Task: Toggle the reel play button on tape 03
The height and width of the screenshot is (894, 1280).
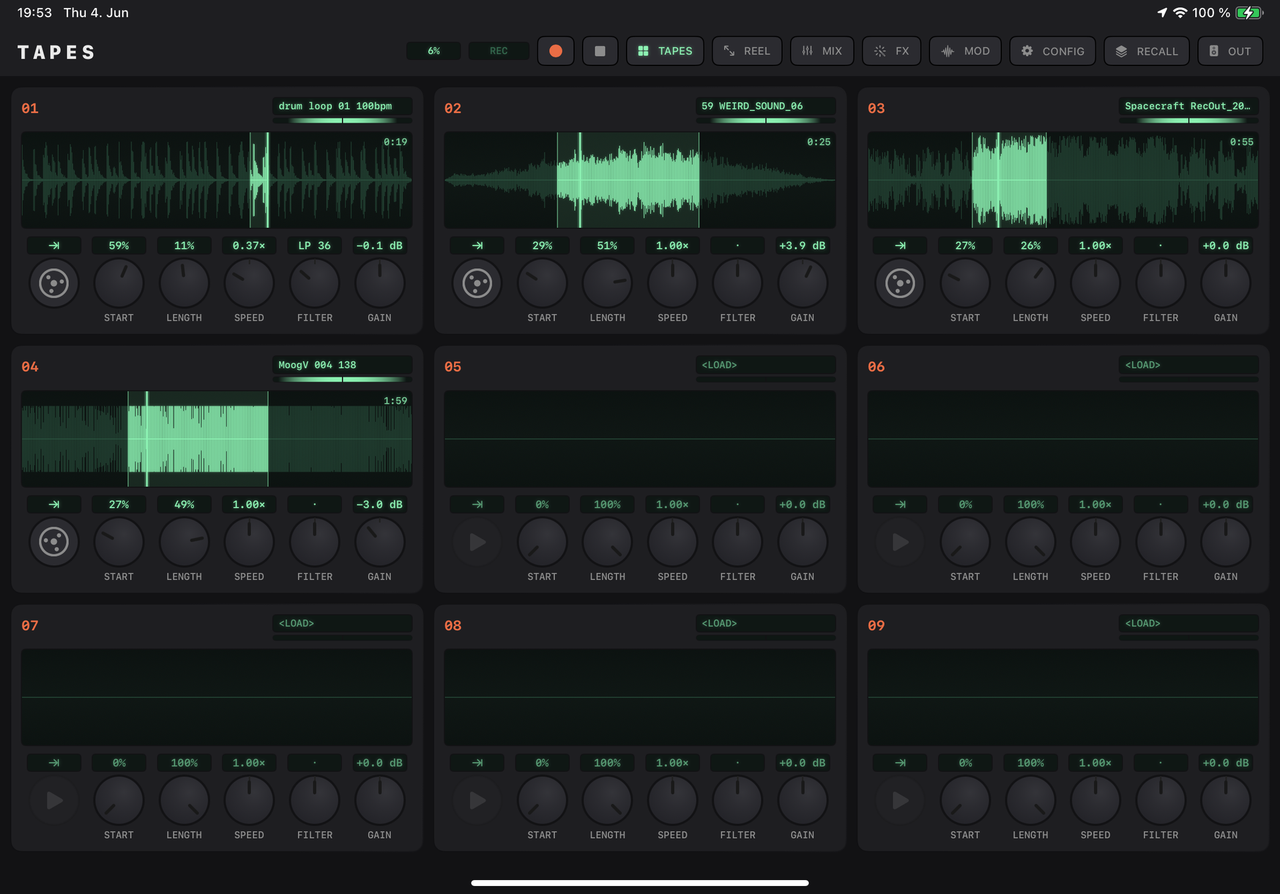Action: (x=900, y=284)
